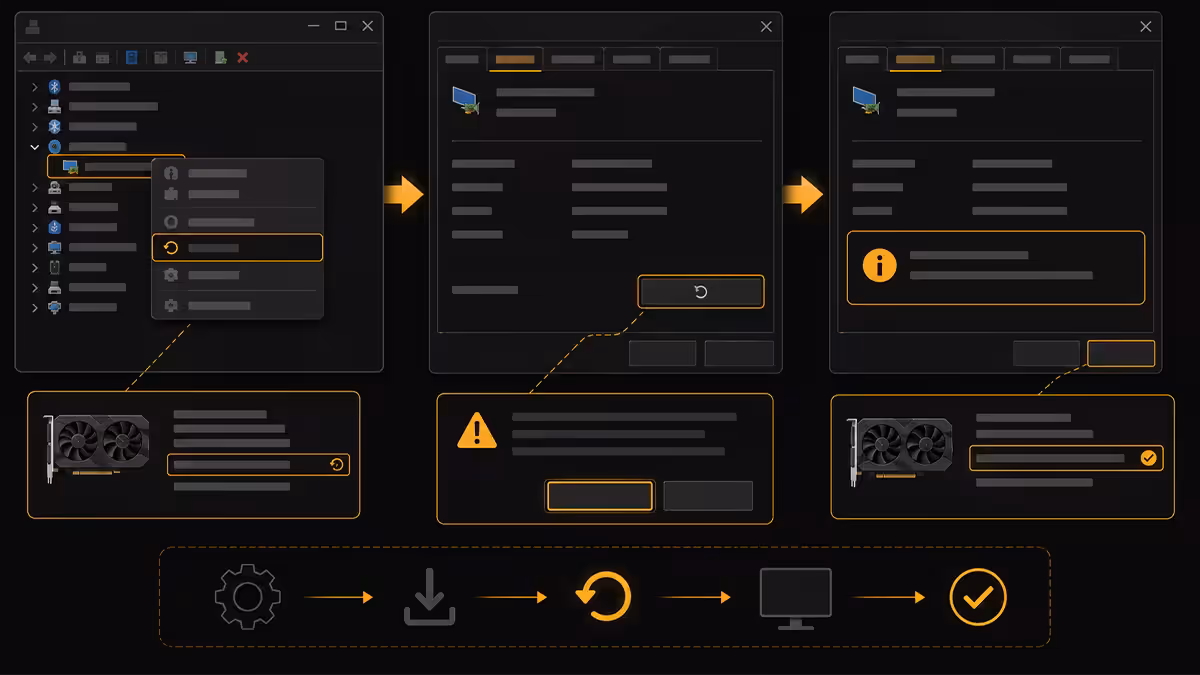The height and width of the screenshot is (675, 1200).
Task: Click the highlighted rollback button in the middle window
Action: (700, 292)
